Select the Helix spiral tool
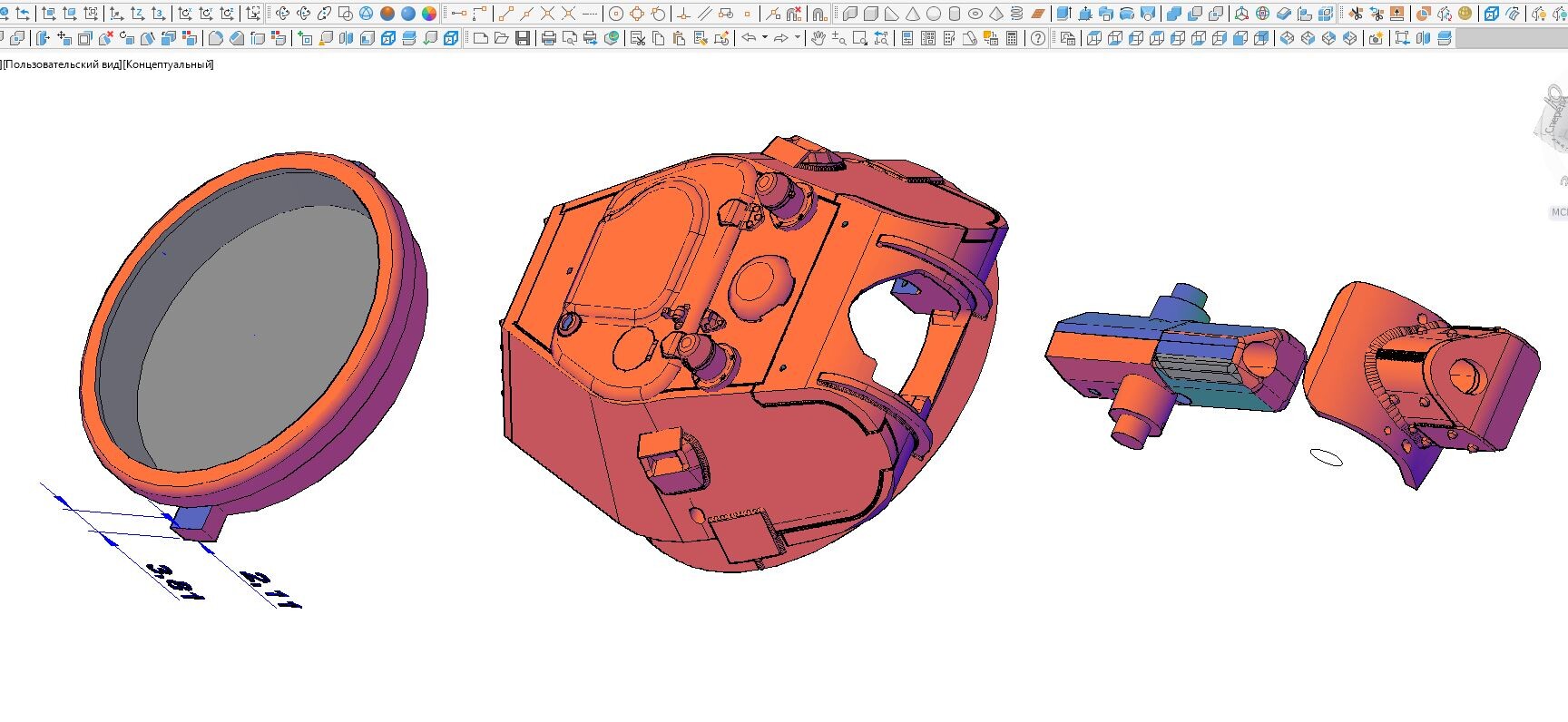Viewport: 1568px width, 722px height. point(1016,14)
